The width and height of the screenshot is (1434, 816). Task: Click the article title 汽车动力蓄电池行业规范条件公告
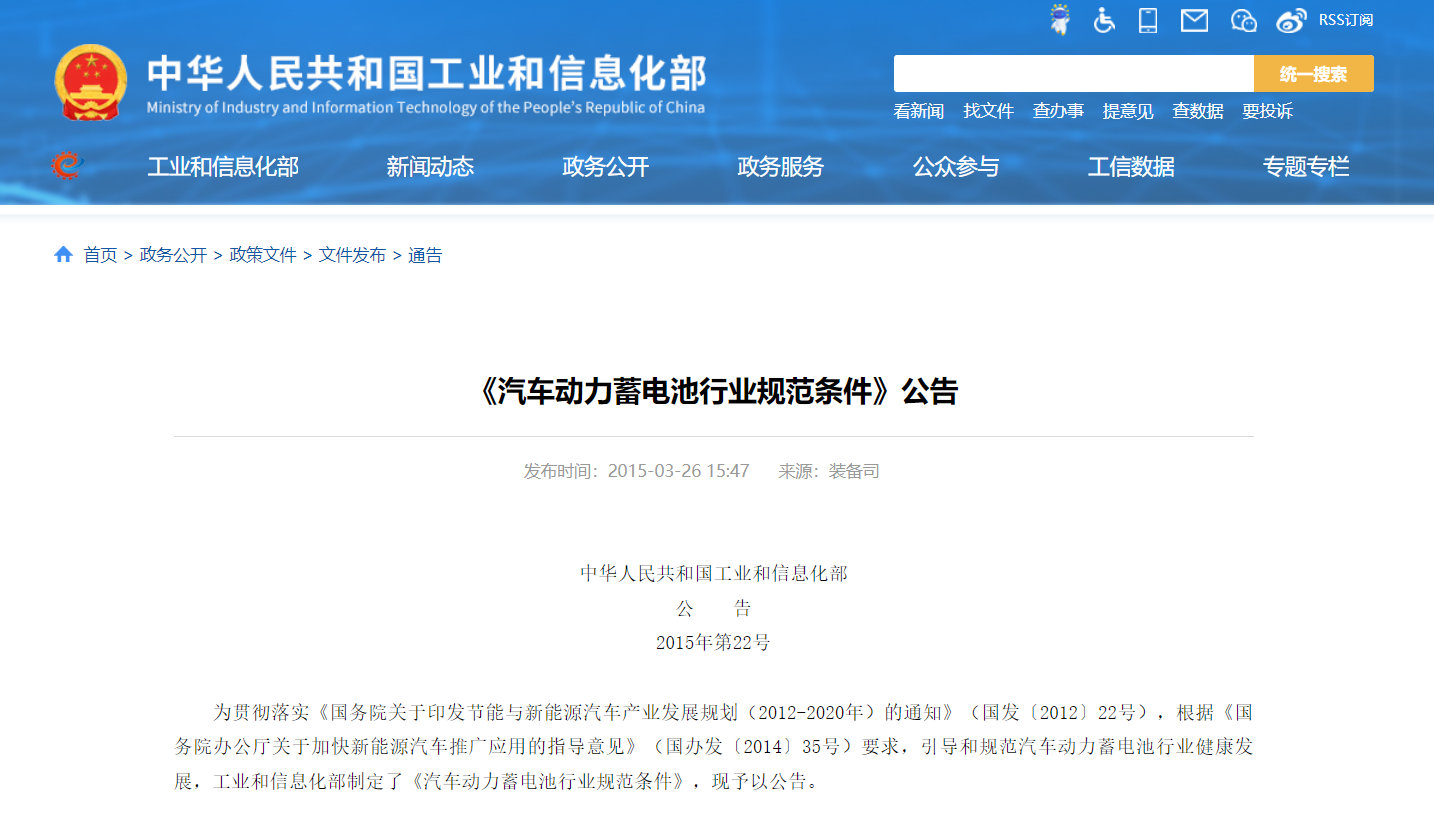[x=714, y=391]
